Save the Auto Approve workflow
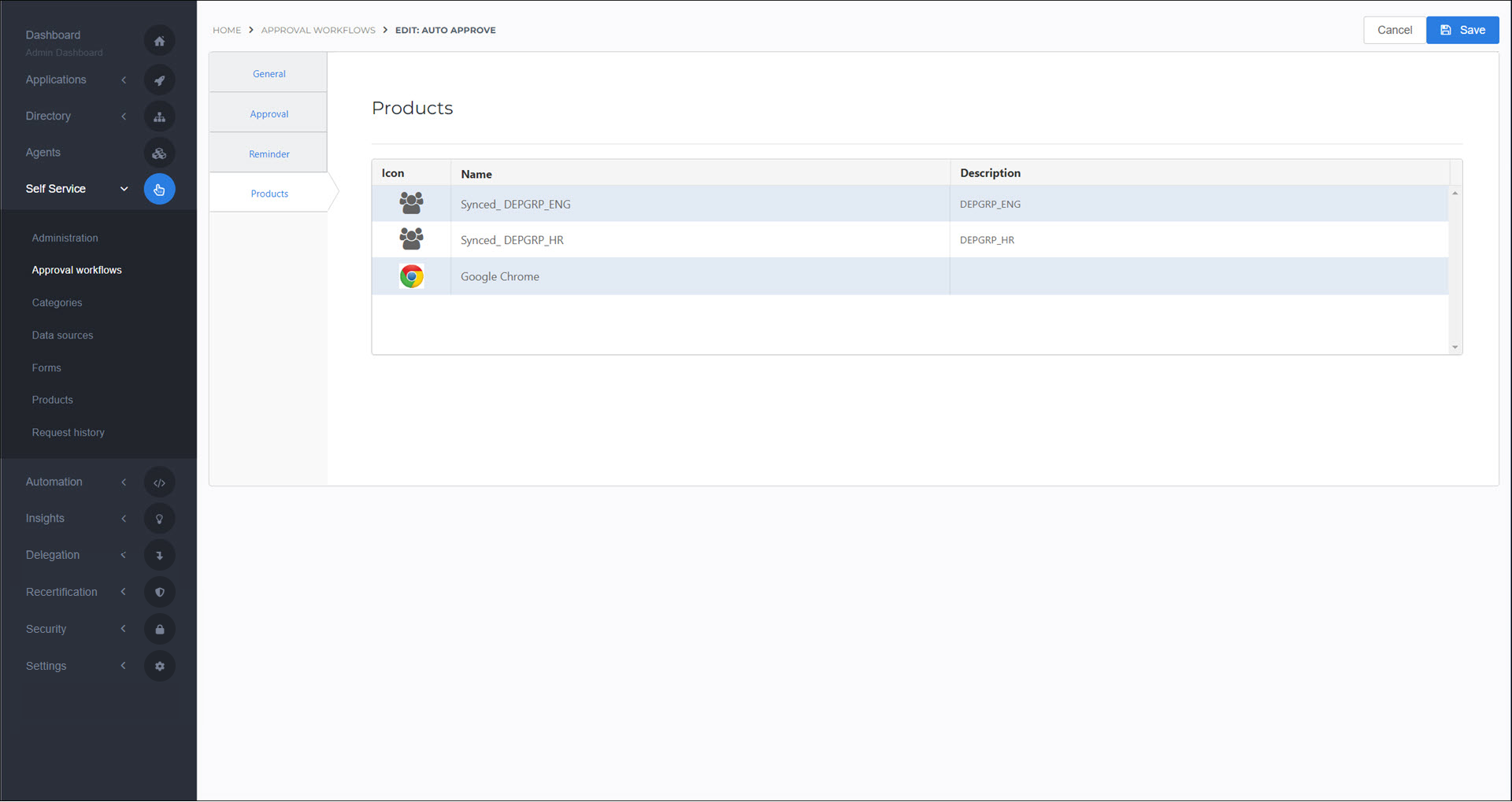This screenshot has width=1512, height=802. (1462, 30)
